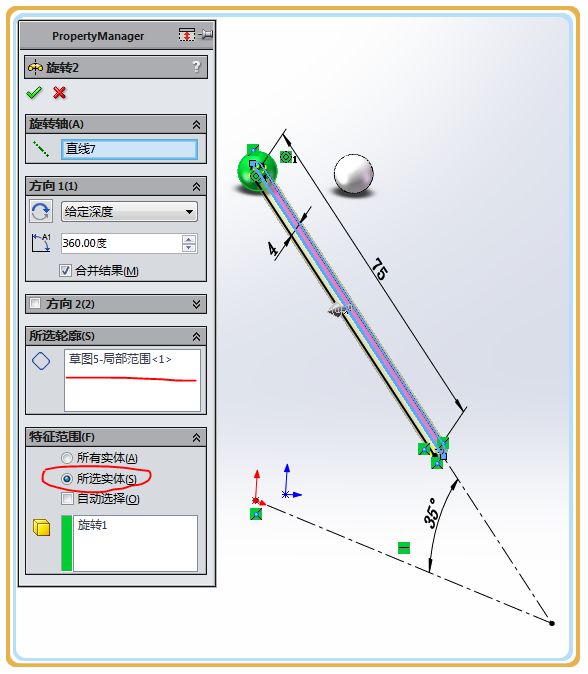Click the reverse direction rotation icon
This screenshot has width=588, height=674.
(41, 211)
